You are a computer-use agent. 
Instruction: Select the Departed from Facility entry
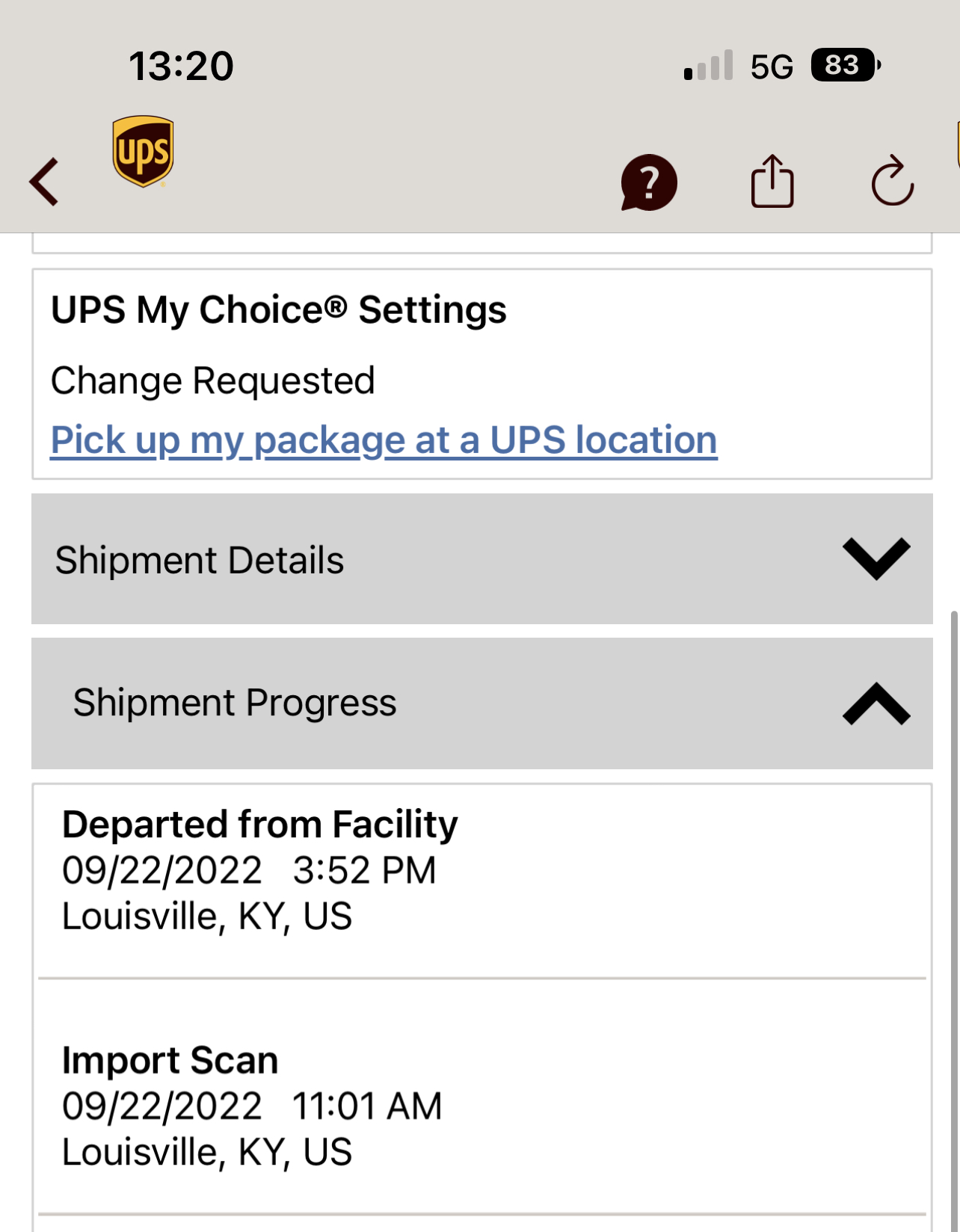point(259,825)
